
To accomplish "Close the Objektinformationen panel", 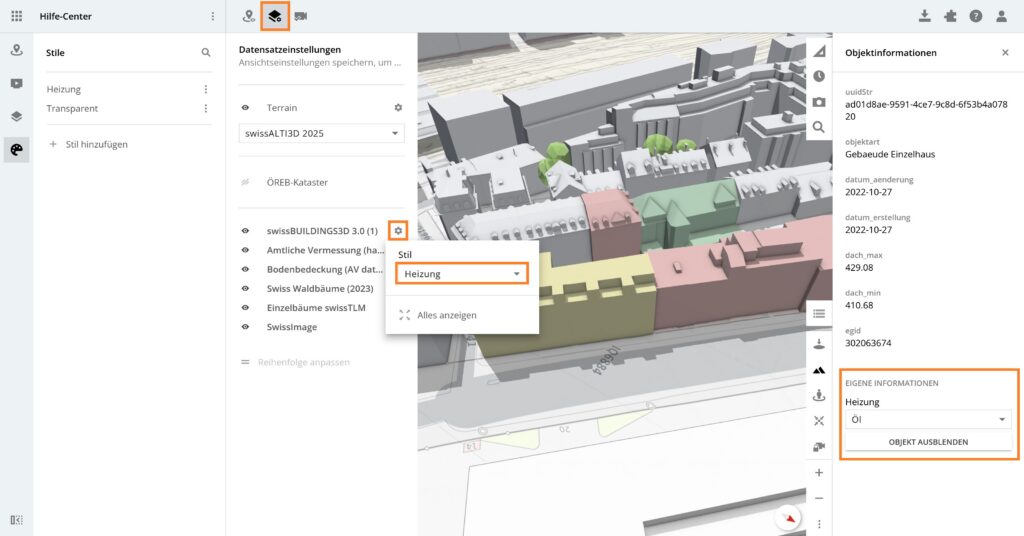I will pyautogui.click(x=1005, y=52).
